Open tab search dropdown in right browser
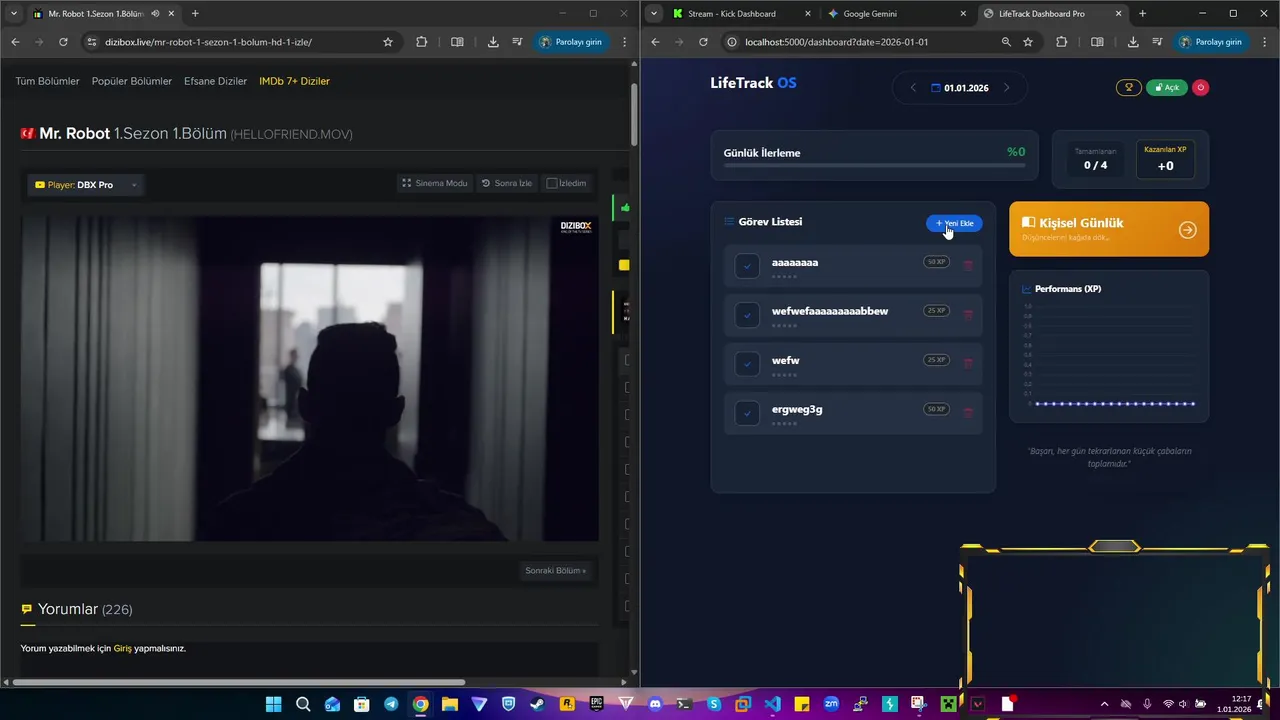 [653, 14]
